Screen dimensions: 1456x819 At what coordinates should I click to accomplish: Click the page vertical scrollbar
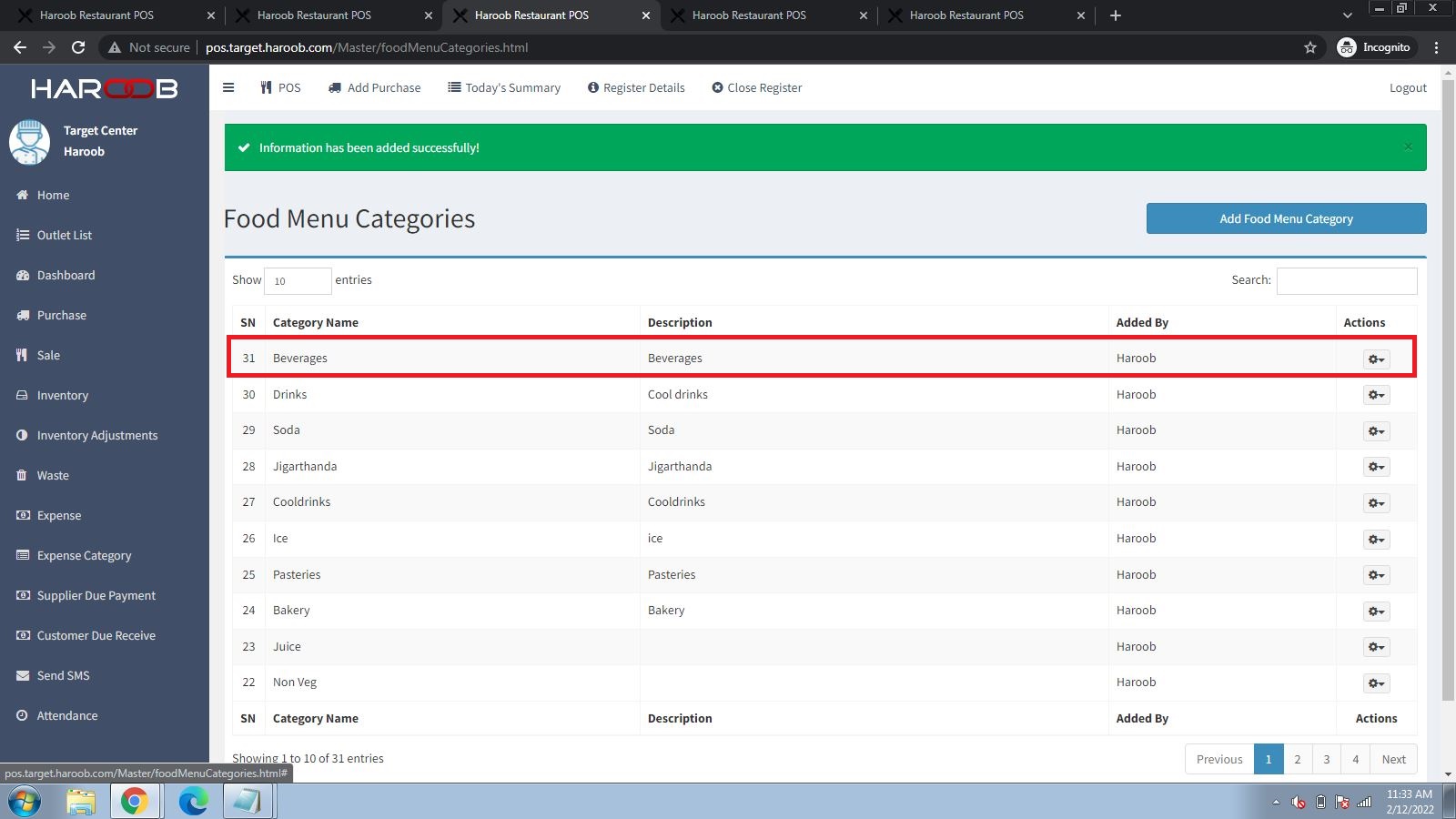point(1448,391)
